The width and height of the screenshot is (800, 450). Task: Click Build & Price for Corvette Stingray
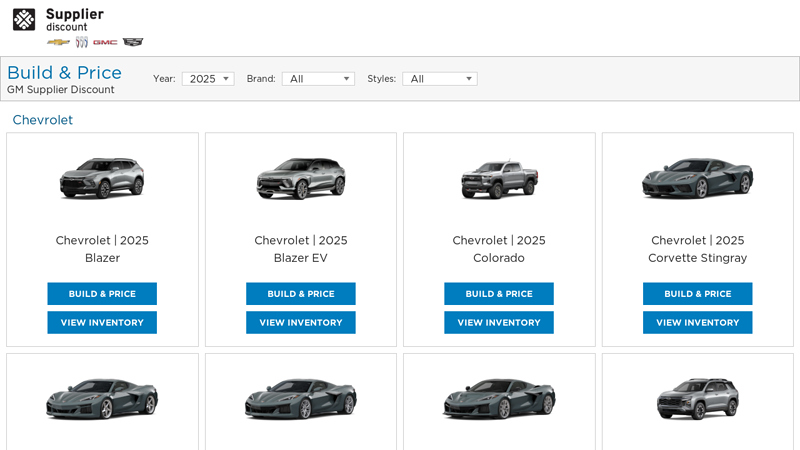point(697,294)
